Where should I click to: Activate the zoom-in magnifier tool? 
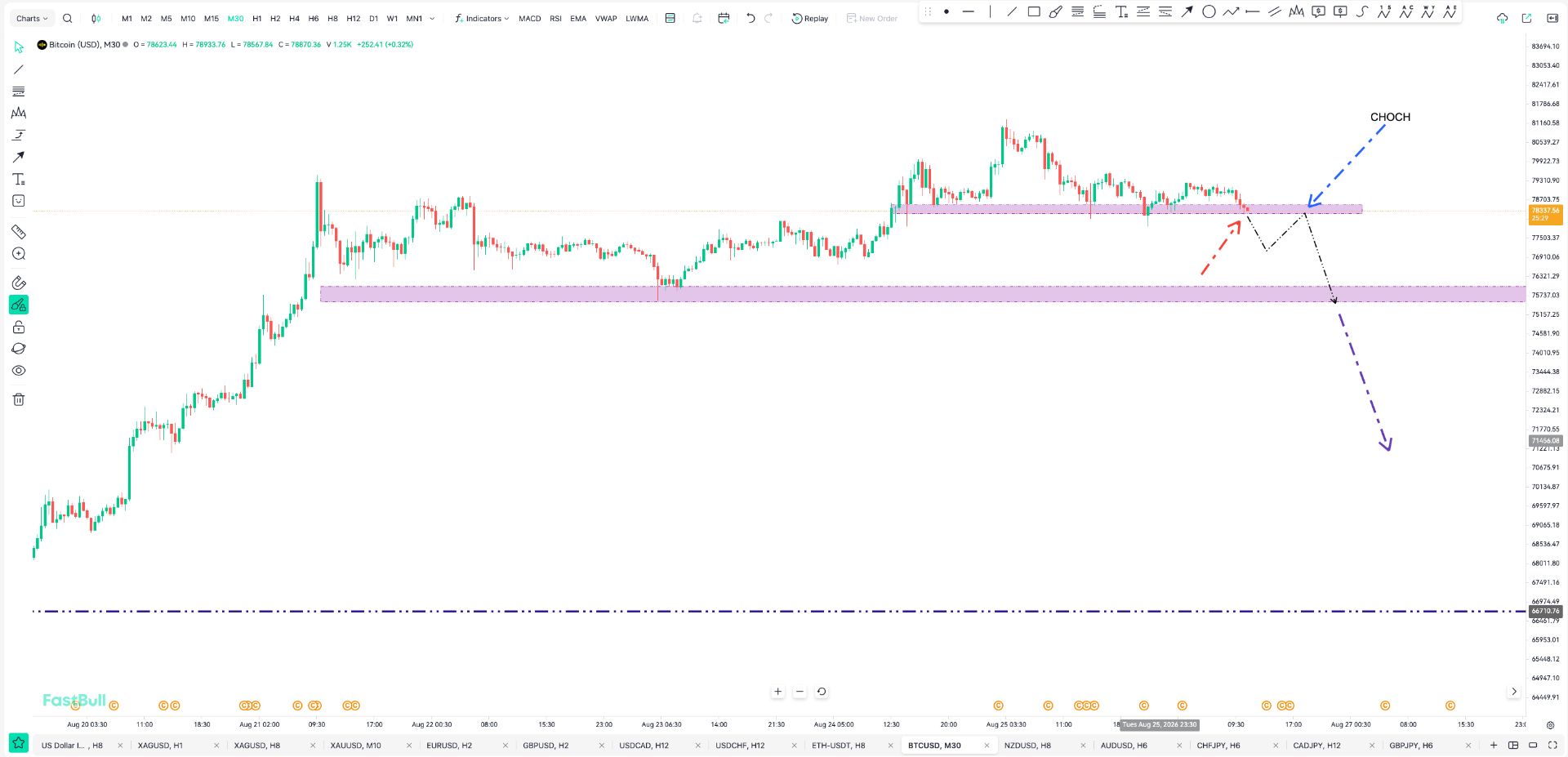point(19,254)
